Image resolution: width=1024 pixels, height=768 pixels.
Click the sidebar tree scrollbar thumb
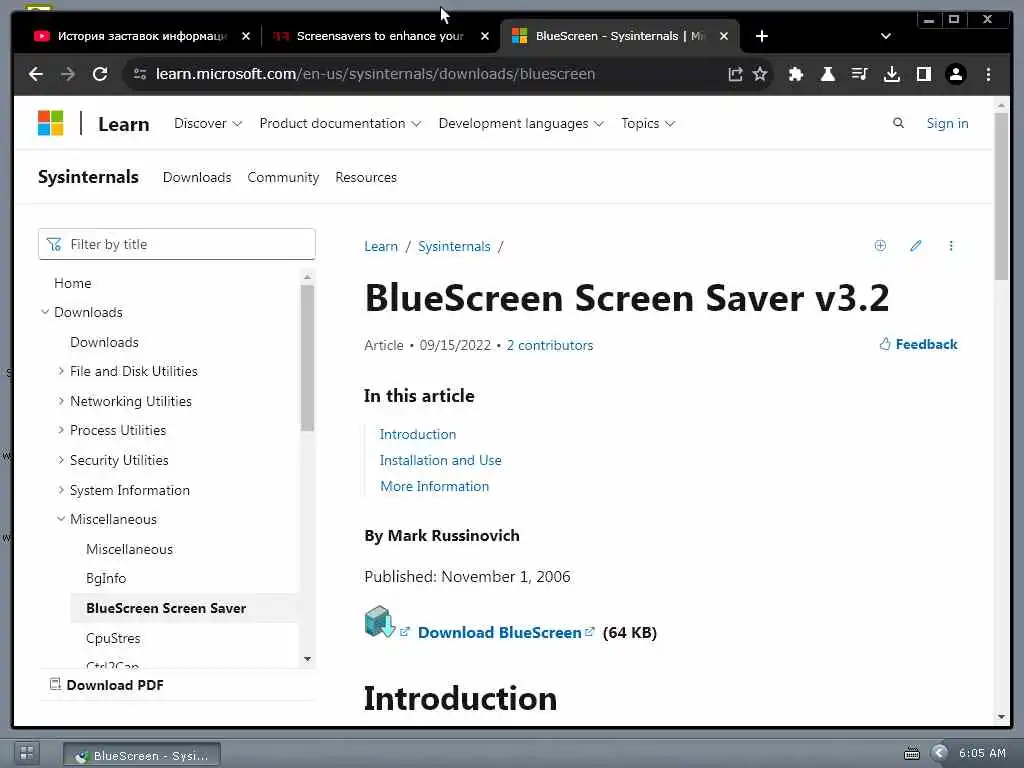(307, 358)
